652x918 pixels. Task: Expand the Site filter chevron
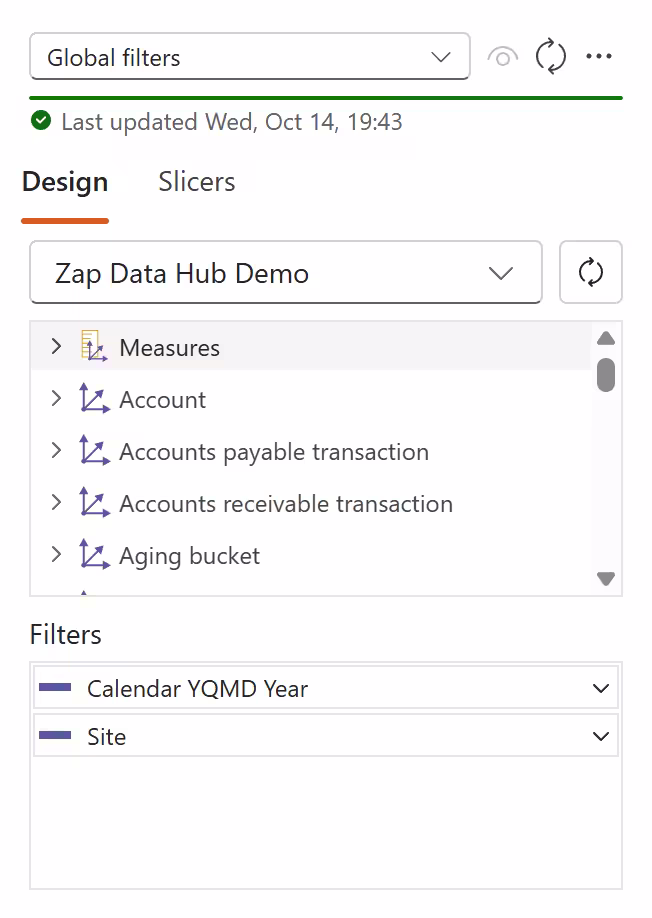[x=601, y=737]
